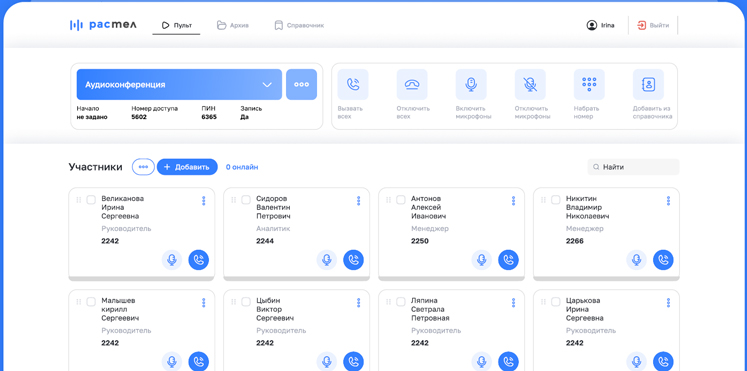Click the drag handle on Ляпина card
747x371 pixels.
coord(388,302)
